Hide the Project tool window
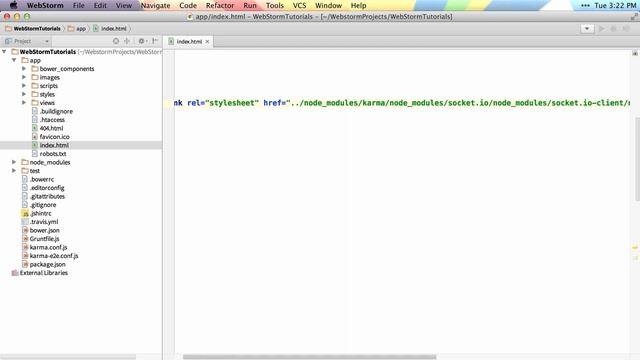 (155, 41)
